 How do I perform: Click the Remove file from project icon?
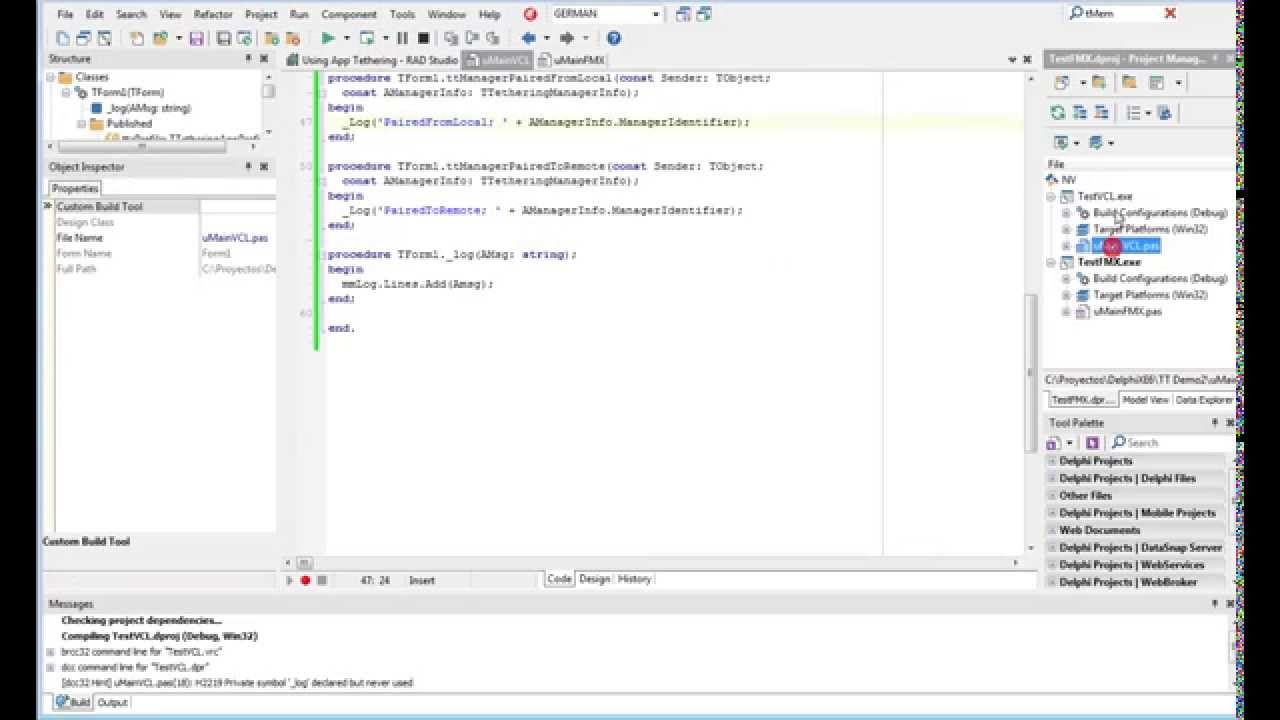point(292,38)
